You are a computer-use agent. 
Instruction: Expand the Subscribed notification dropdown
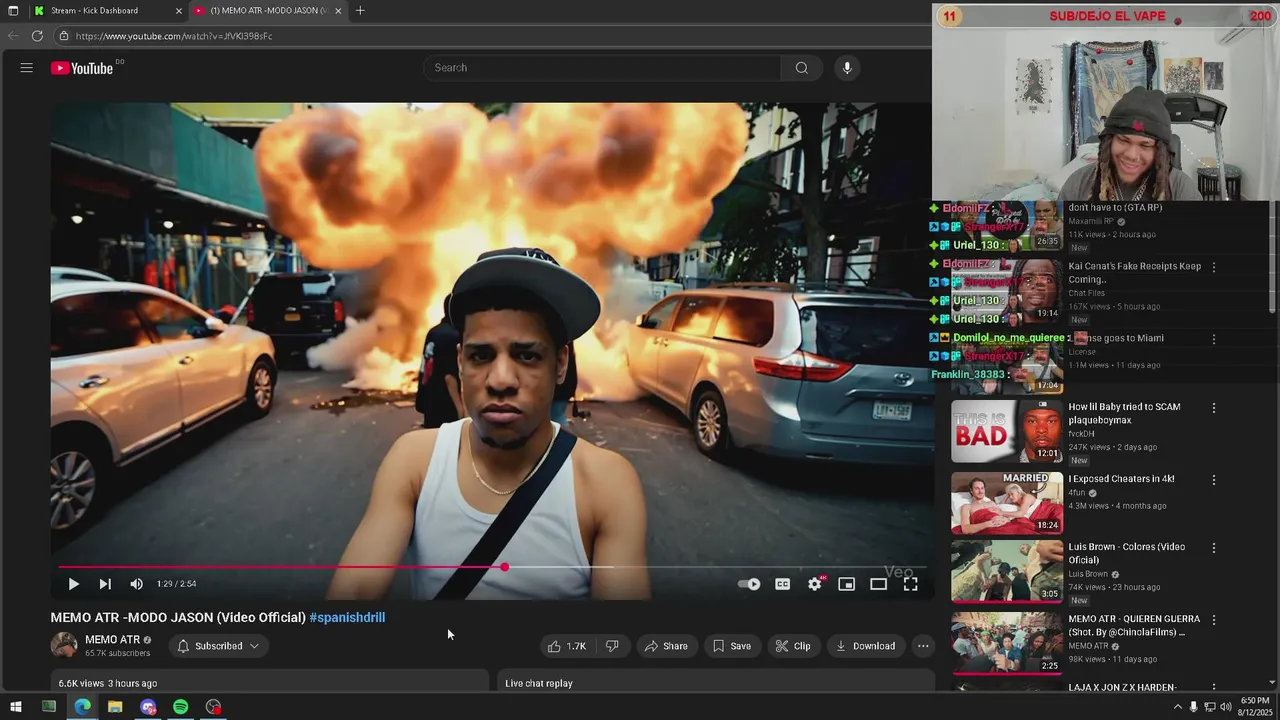coord(218,646)
